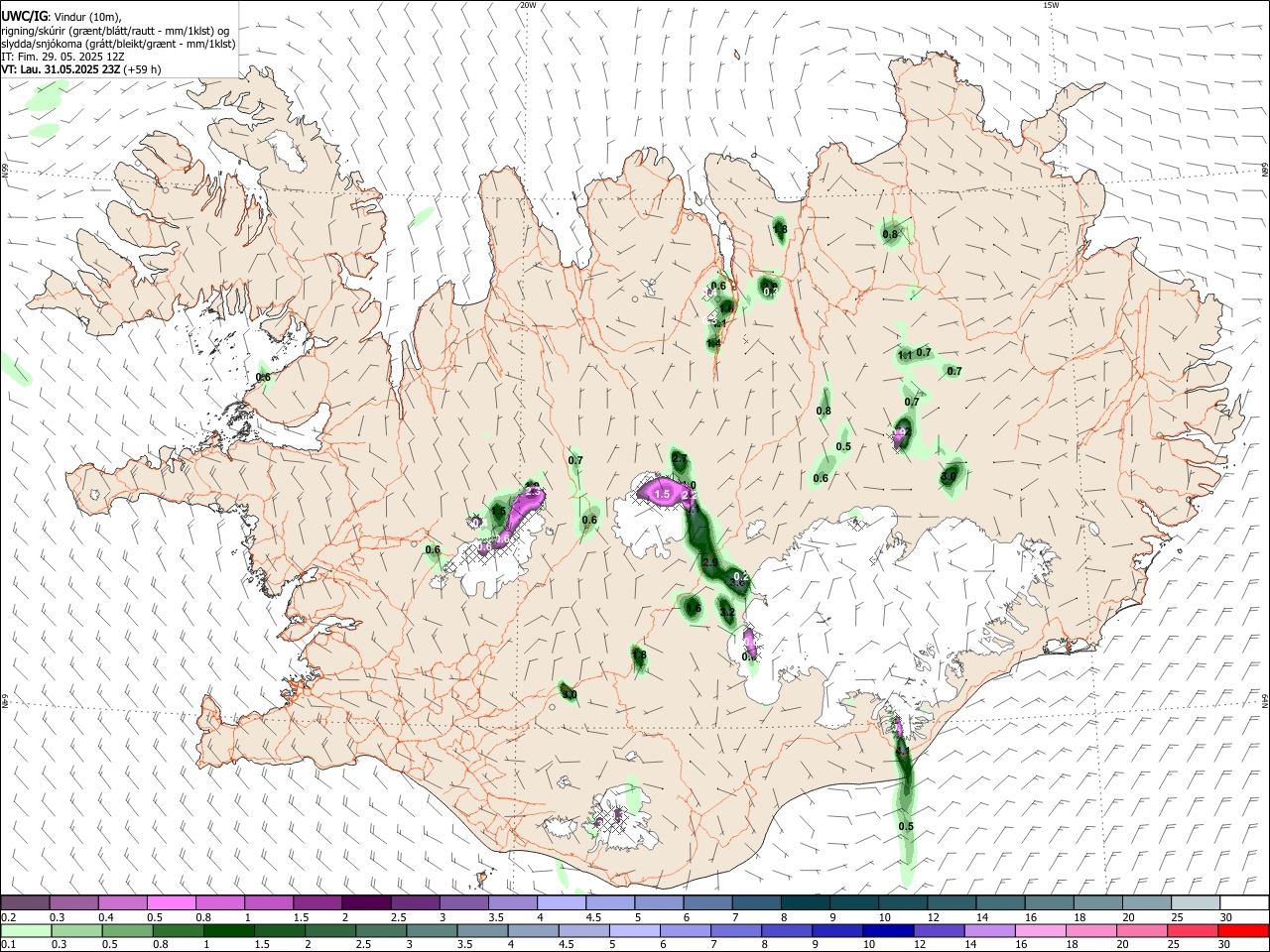Click the 'UWC/IG: Vindur (10m)' title line

[62, 17]
